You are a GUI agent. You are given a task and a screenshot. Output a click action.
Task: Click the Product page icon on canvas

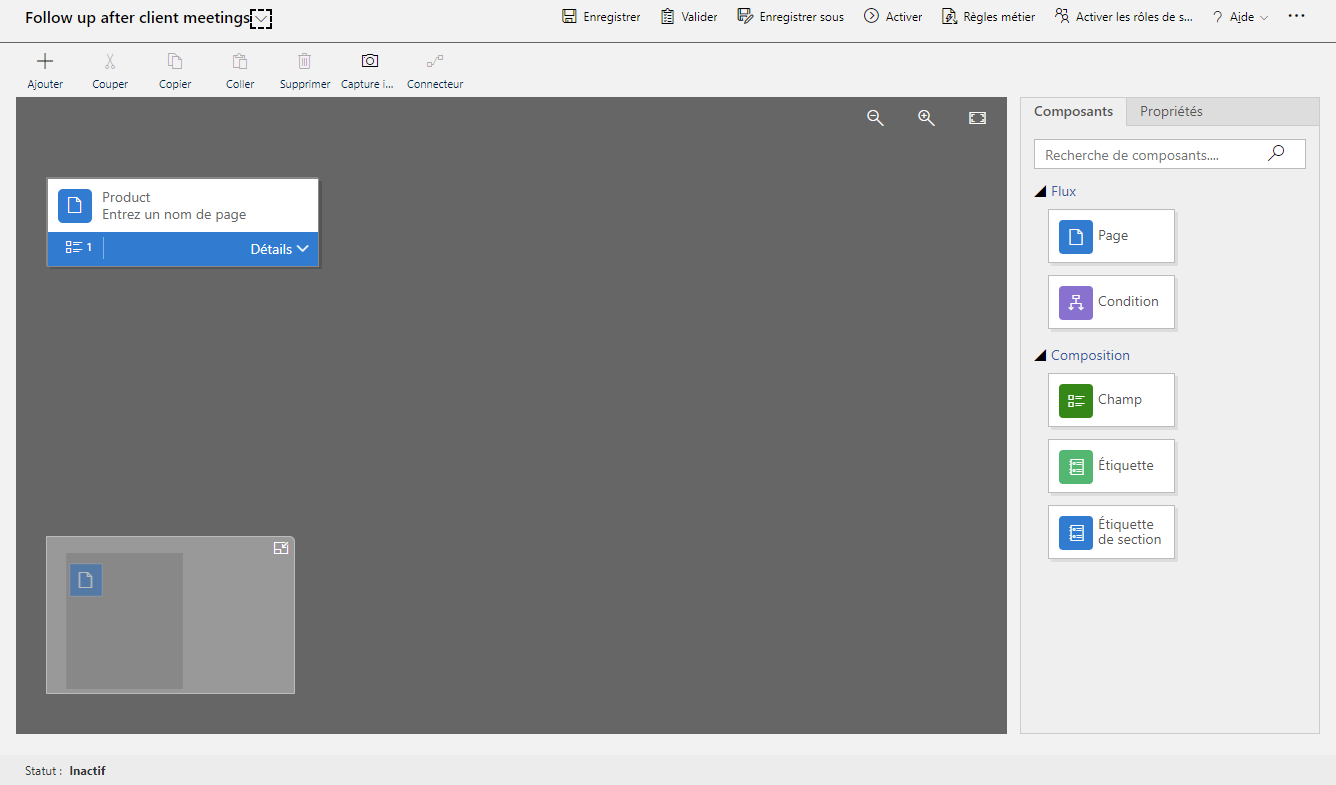(75, 206)
